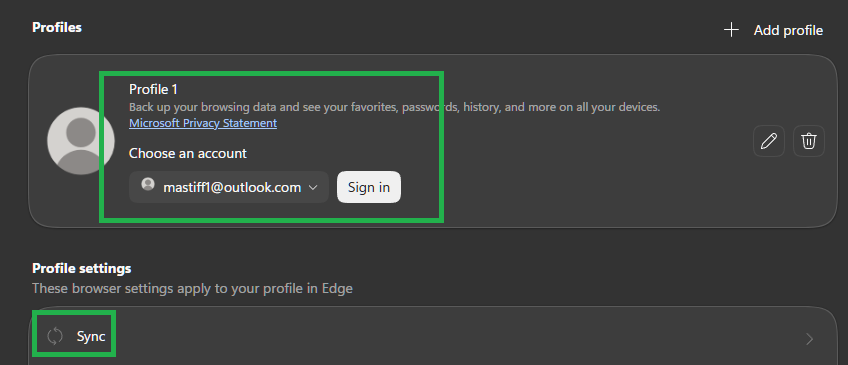848x365 pixels.
Task: Click the pencil edit profile icon
Action: pyautogui.click(x=768, y=141)
